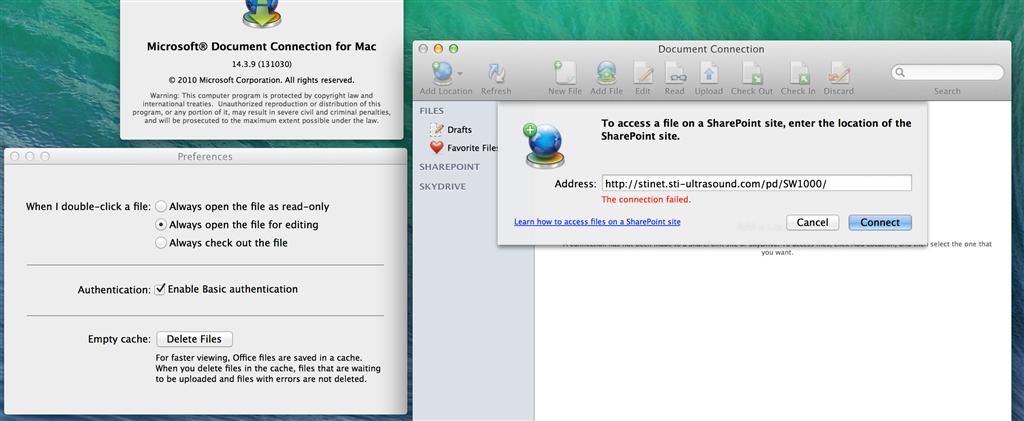Click the Favorite Files heart icon
The height and width of the screenshot is (421, 1024).
coord(437,148)
